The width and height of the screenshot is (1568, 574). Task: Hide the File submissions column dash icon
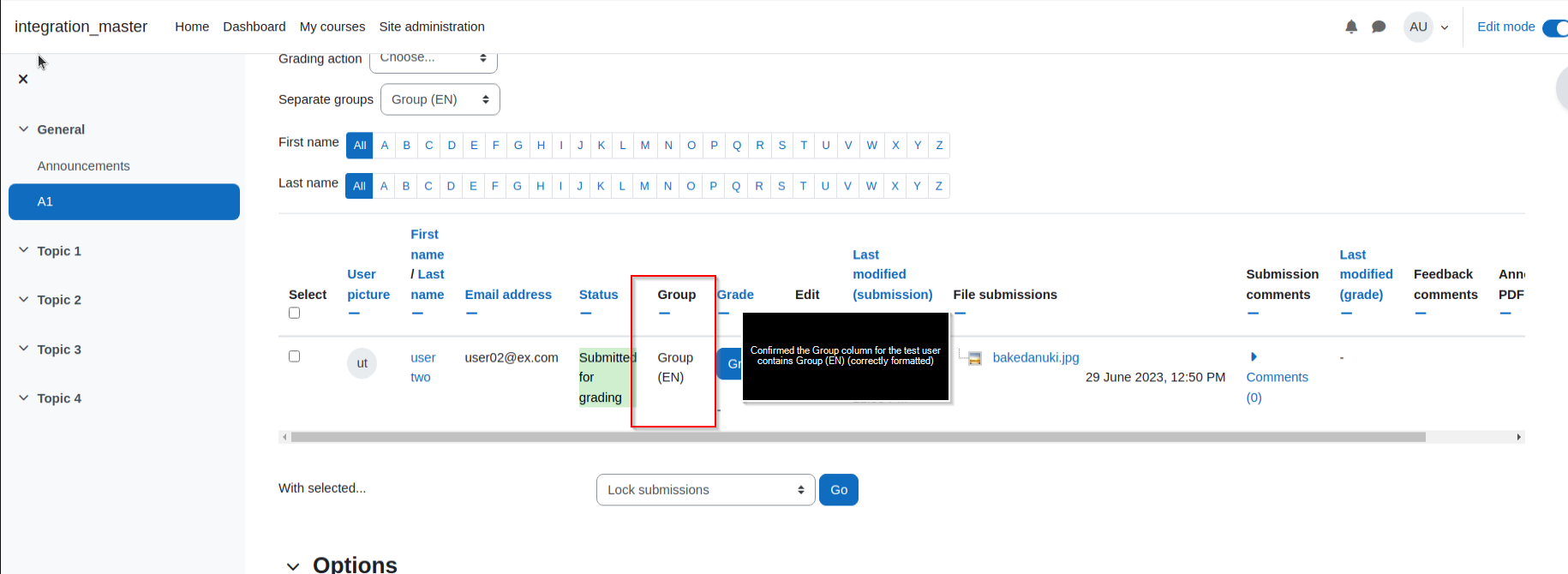(960, 314)
